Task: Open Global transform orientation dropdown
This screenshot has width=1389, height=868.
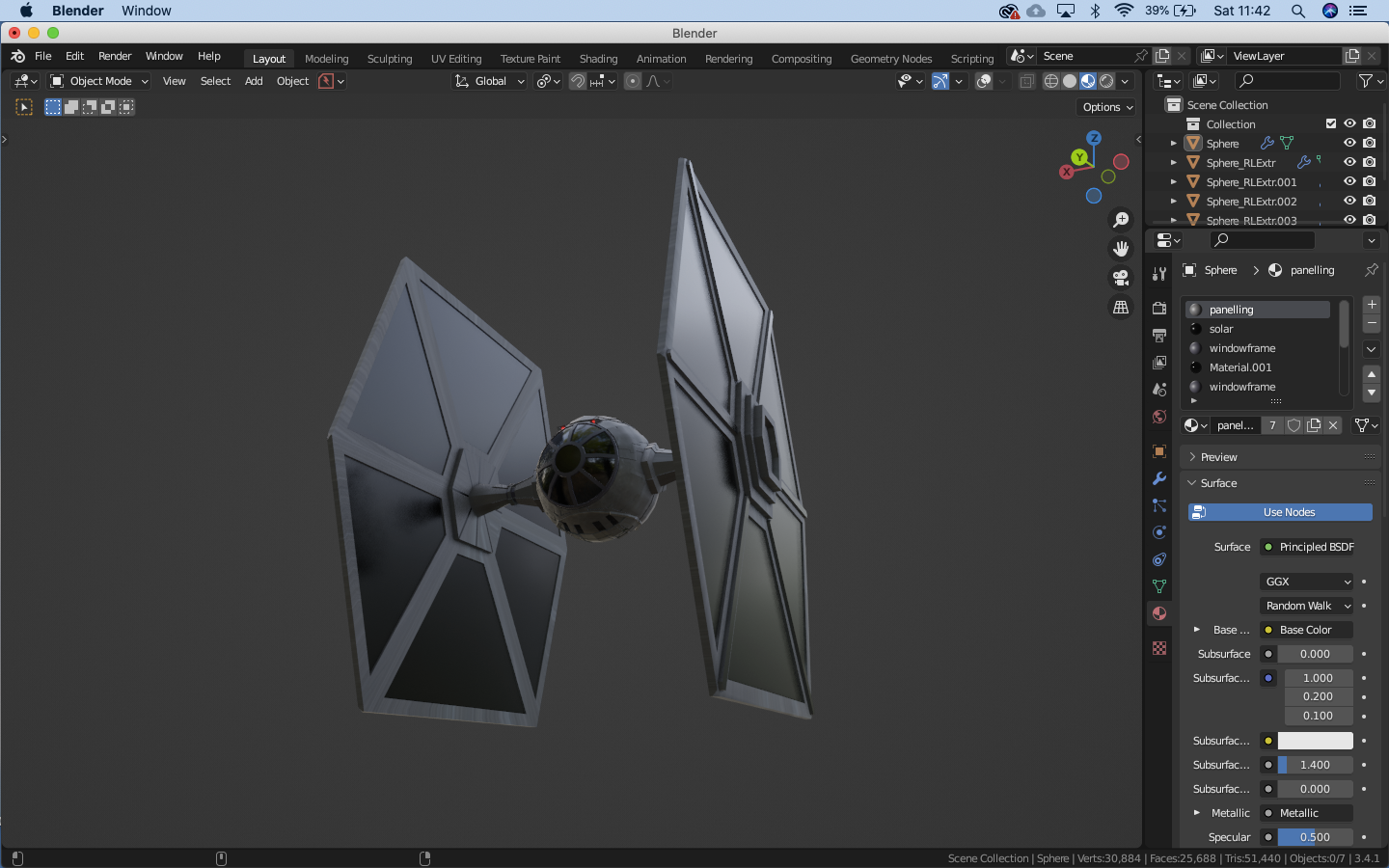Action: pos(490,81)
